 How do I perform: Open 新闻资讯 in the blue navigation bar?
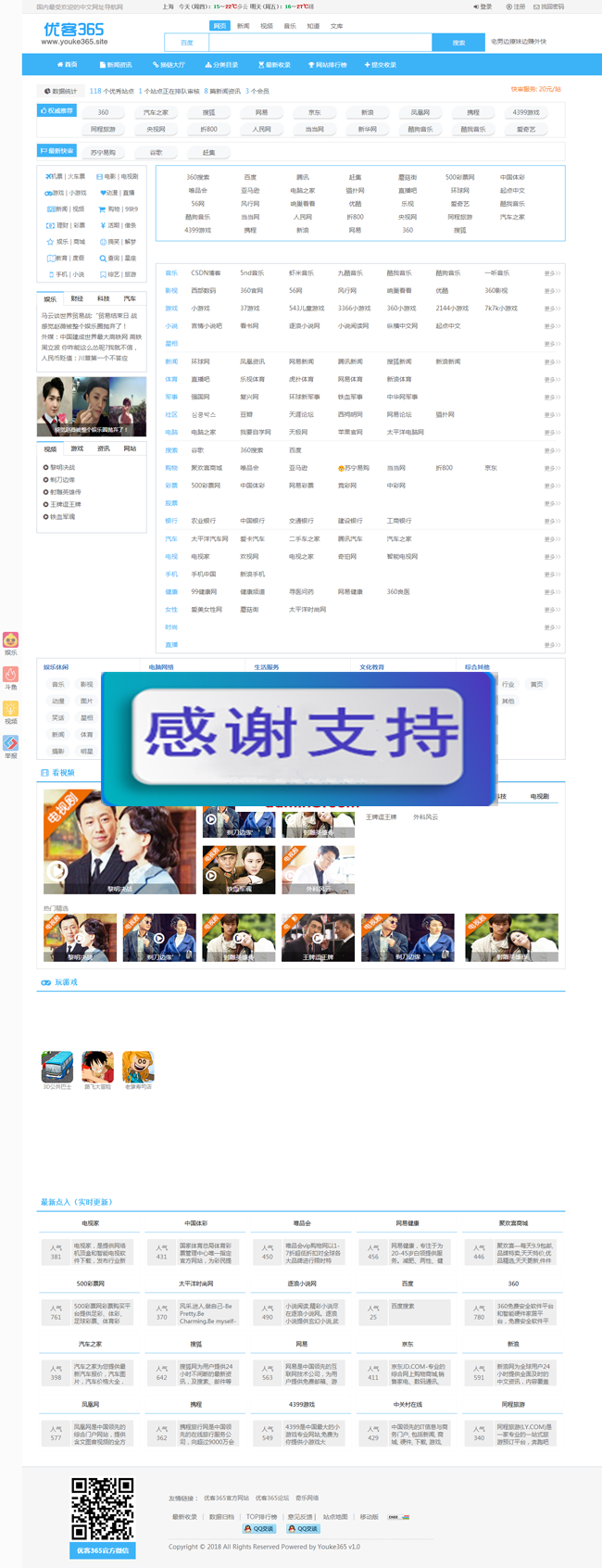pos(116,65)
